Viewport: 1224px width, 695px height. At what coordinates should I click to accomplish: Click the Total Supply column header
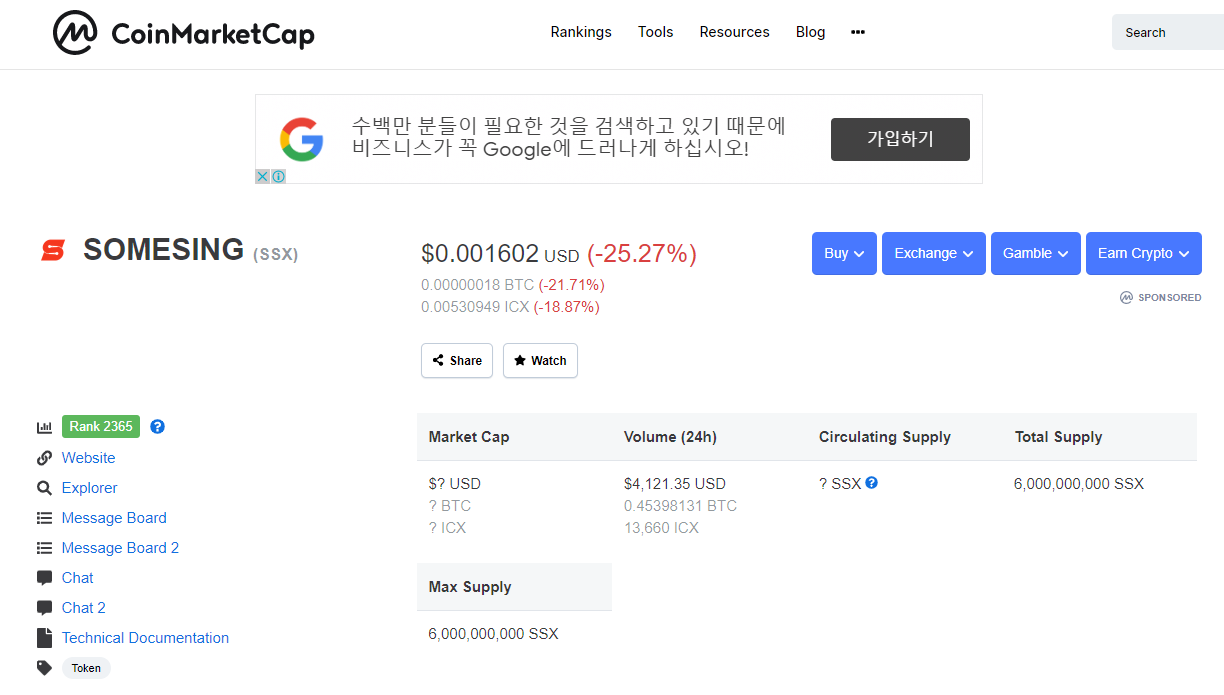[1058, 437]
